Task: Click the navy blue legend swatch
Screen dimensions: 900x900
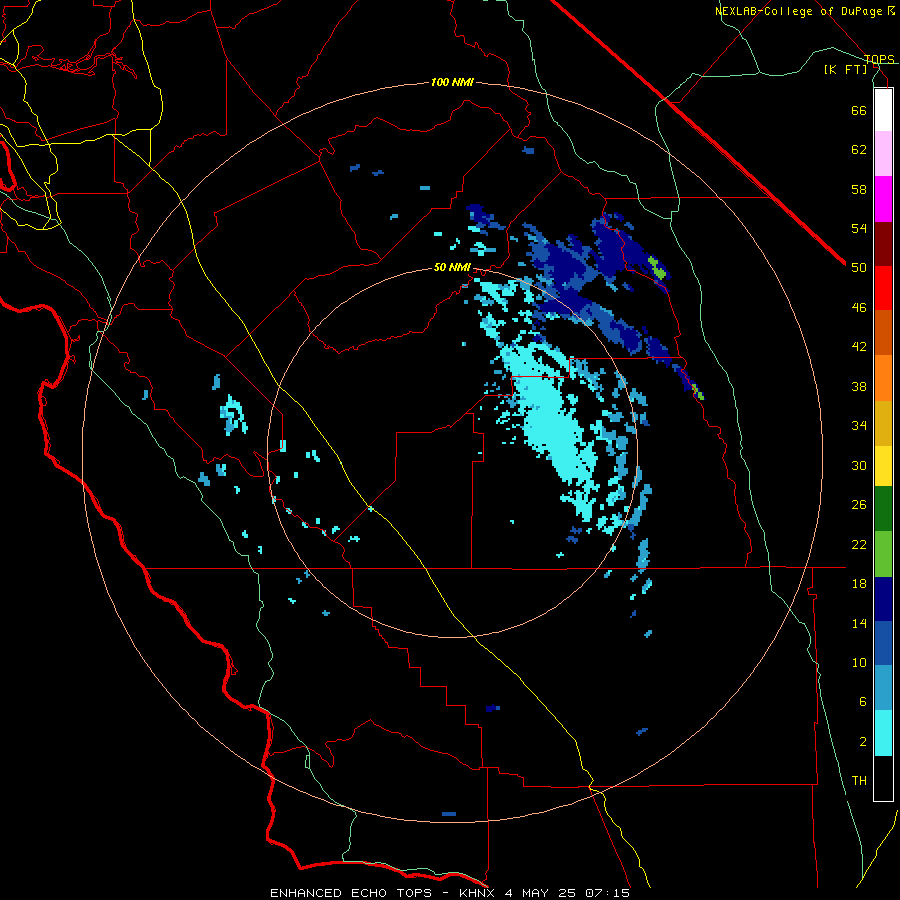Action: pyautogui.click(x=883, y=599)
